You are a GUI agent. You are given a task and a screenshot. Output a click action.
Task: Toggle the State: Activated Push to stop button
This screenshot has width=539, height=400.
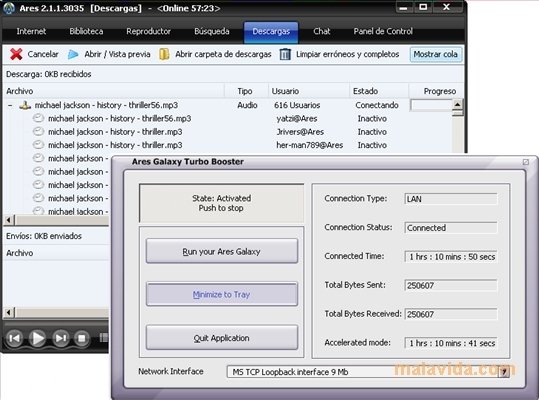(221, 203)
